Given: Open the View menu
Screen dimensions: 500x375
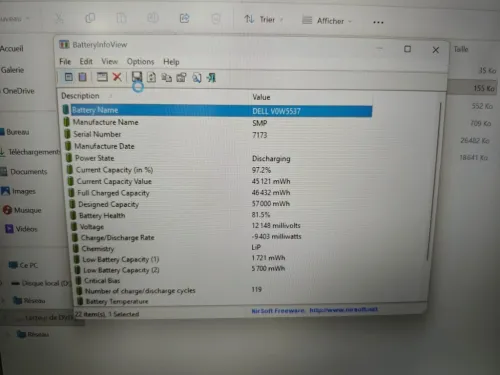Looking at the screenshot, I should (x=110, y=61).
